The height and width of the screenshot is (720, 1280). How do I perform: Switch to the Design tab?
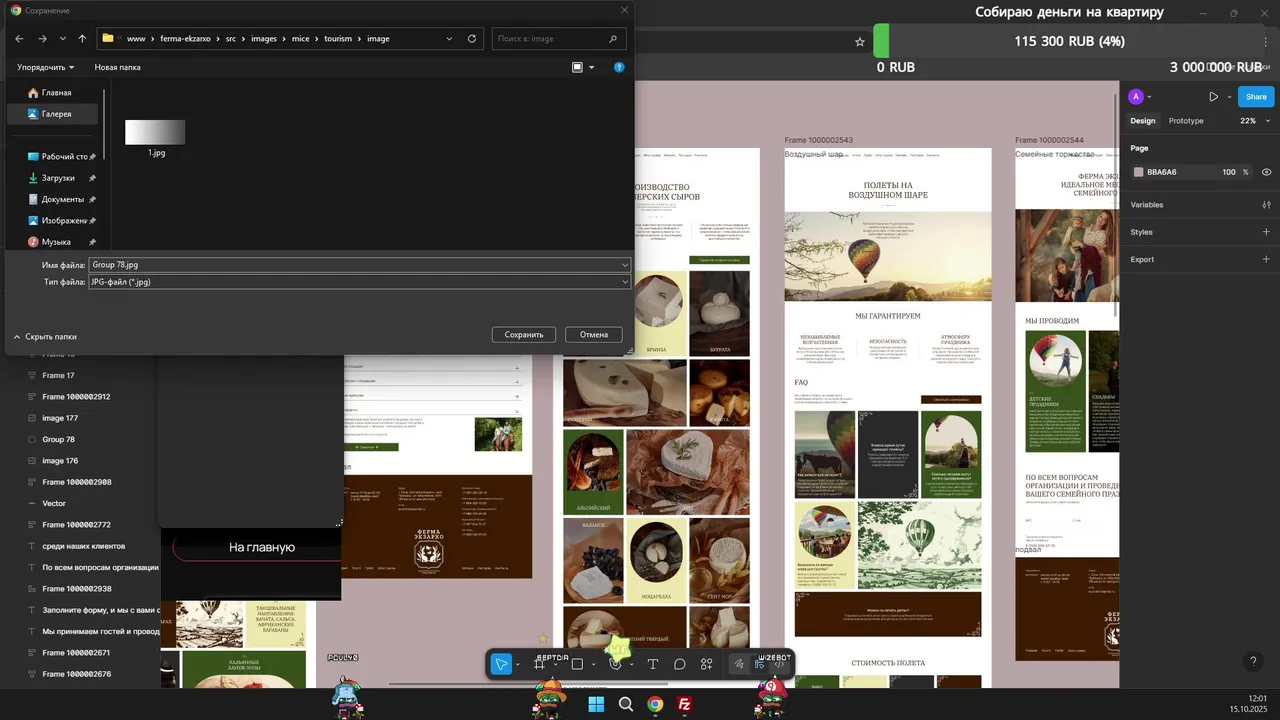[x=1143, y=121]
